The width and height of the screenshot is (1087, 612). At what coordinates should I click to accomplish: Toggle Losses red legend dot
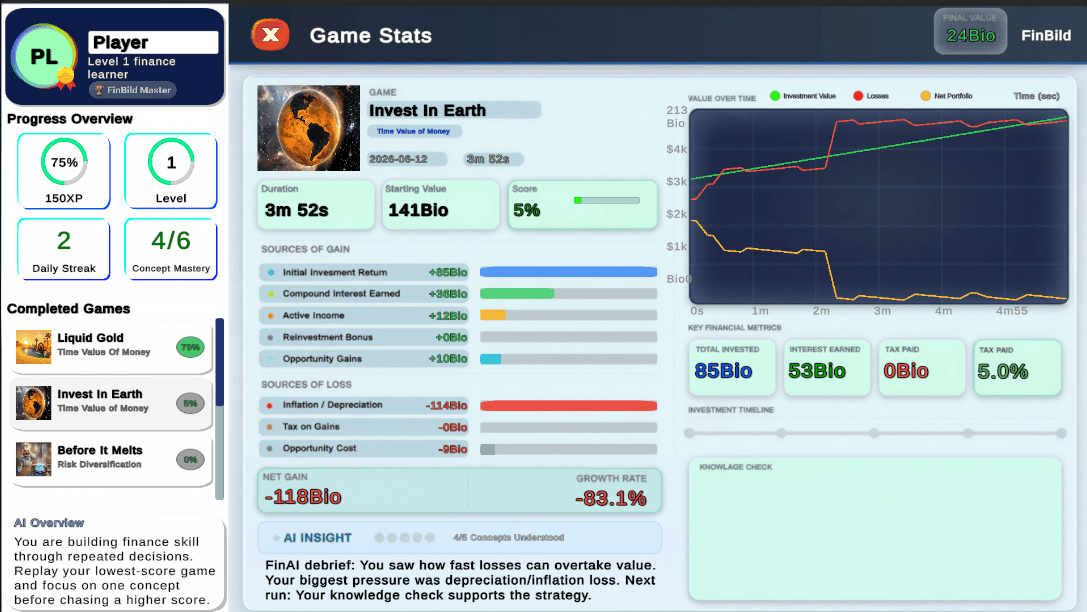[x=858, y=96]
